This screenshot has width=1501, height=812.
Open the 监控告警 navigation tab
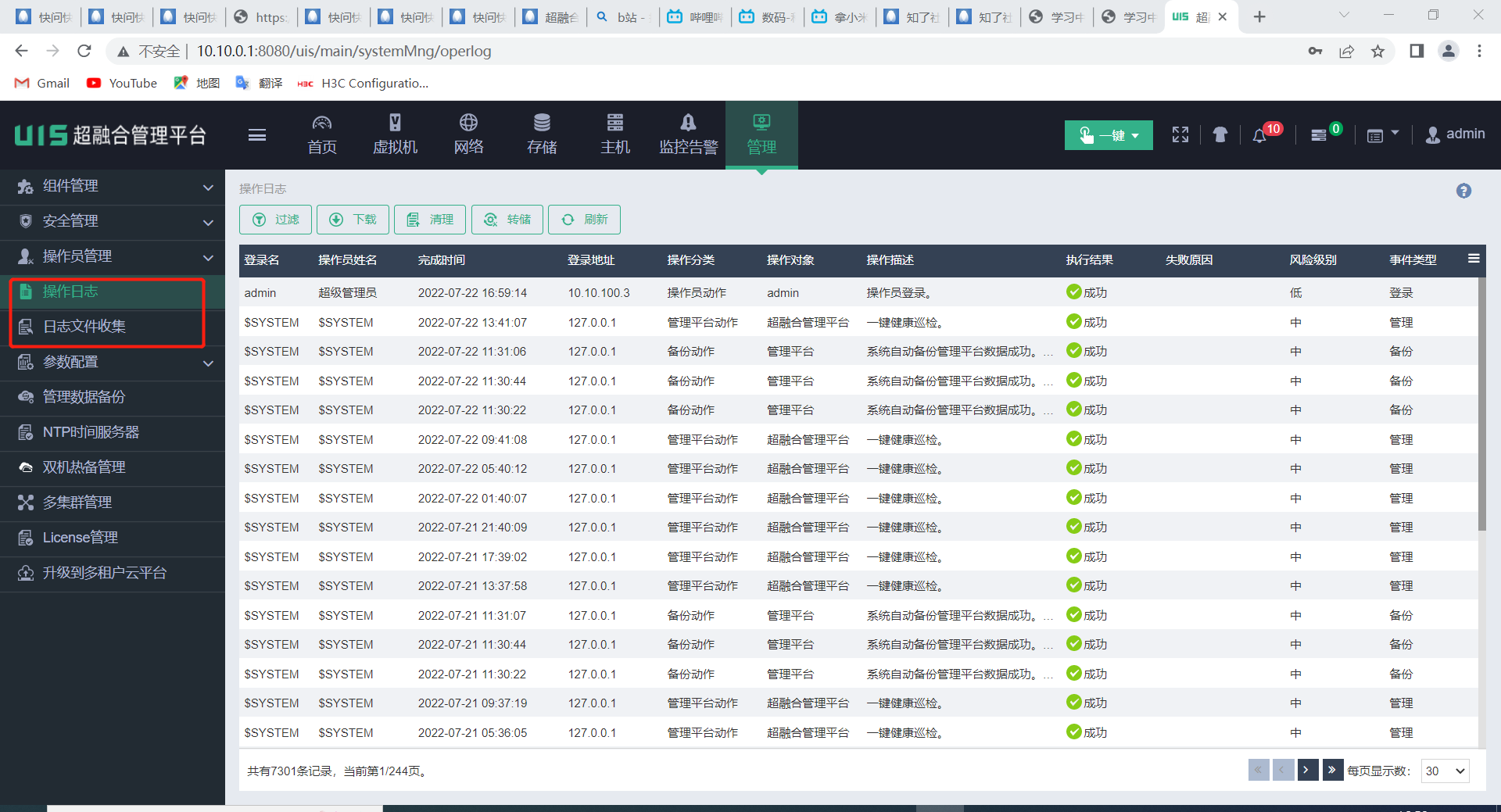coord(688,134)
